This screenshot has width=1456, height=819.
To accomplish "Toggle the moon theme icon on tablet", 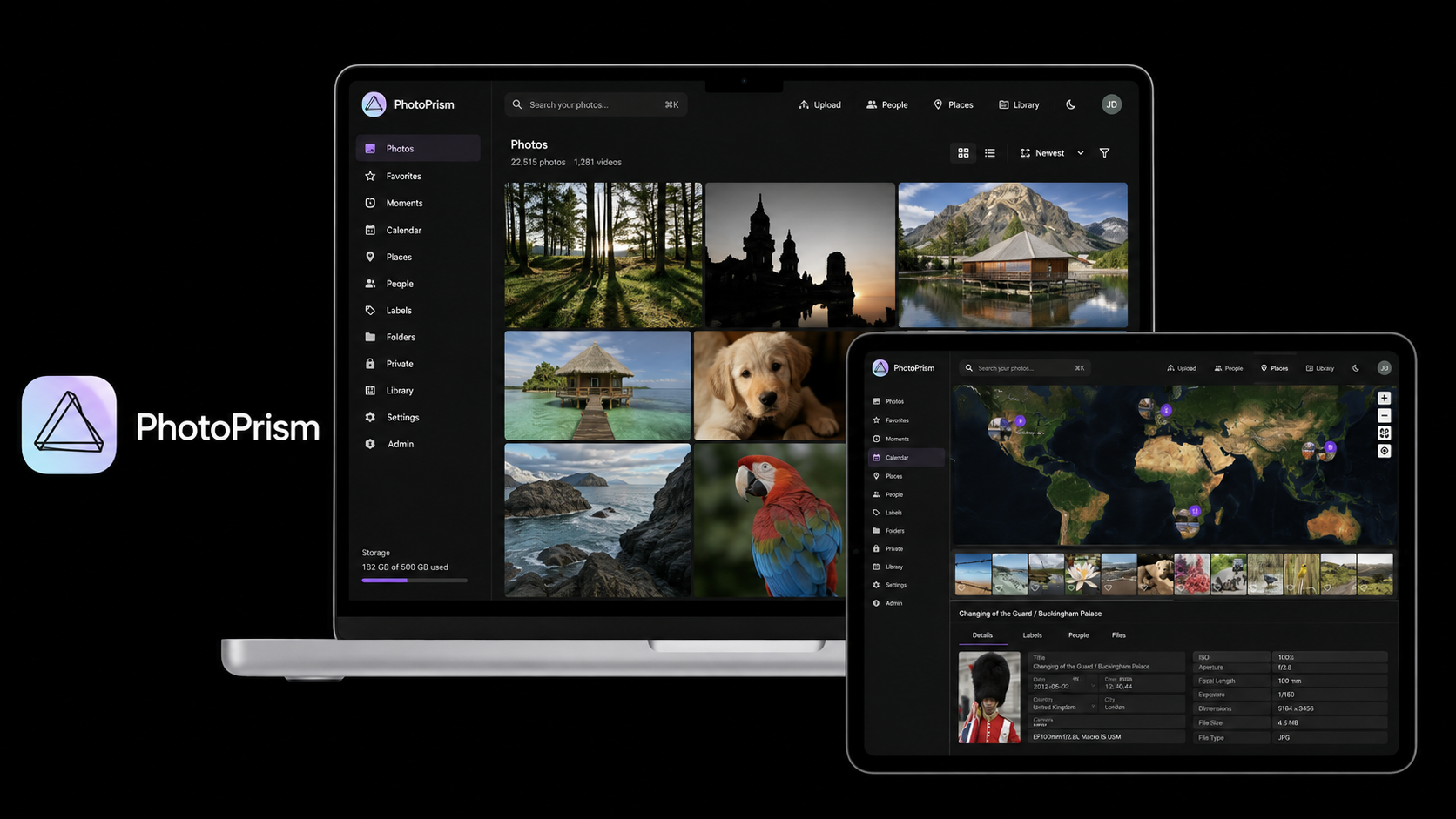I will pos(1356,368).
